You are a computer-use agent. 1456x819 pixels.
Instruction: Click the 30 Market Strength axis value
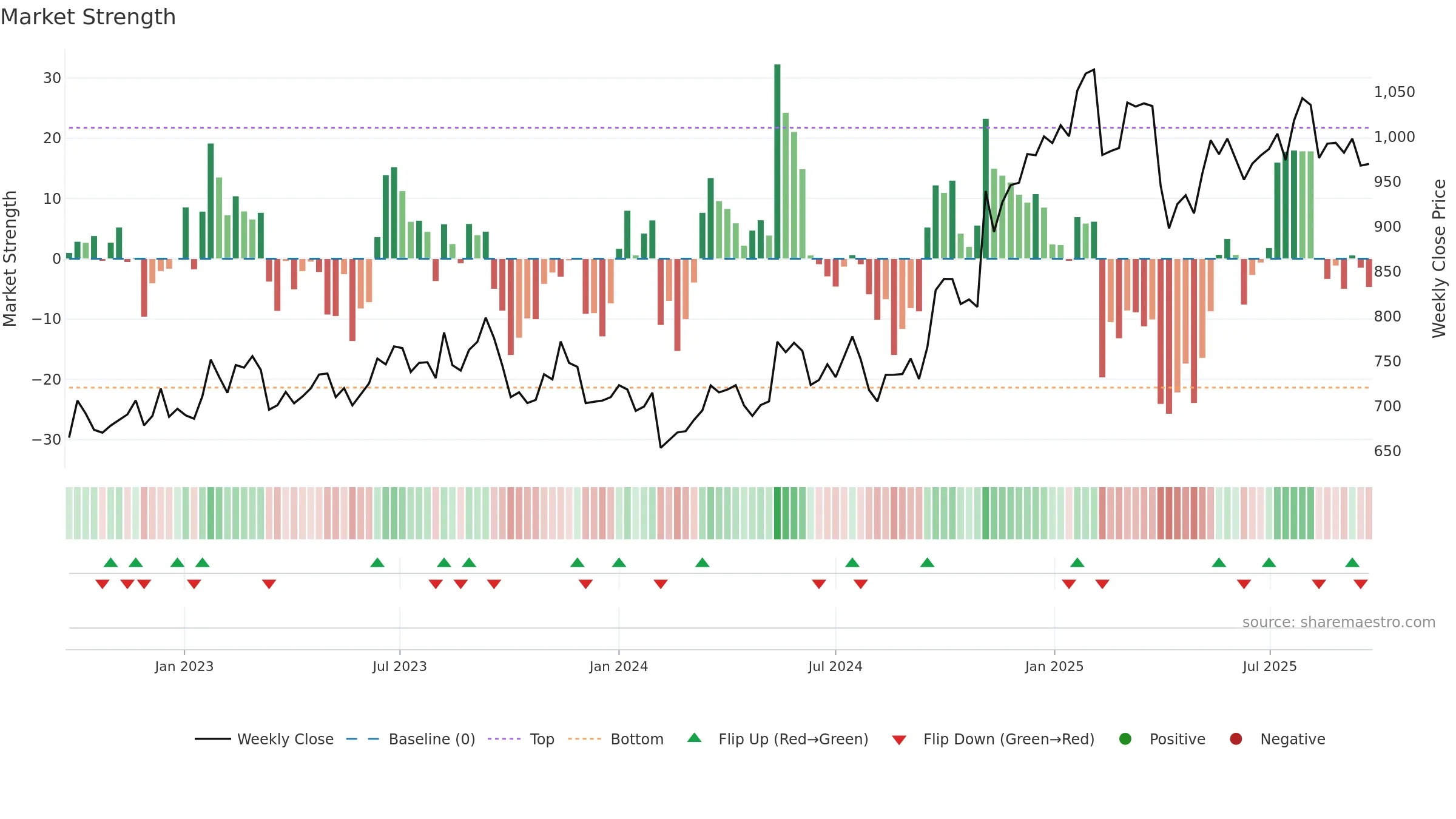tap(52, 78)
